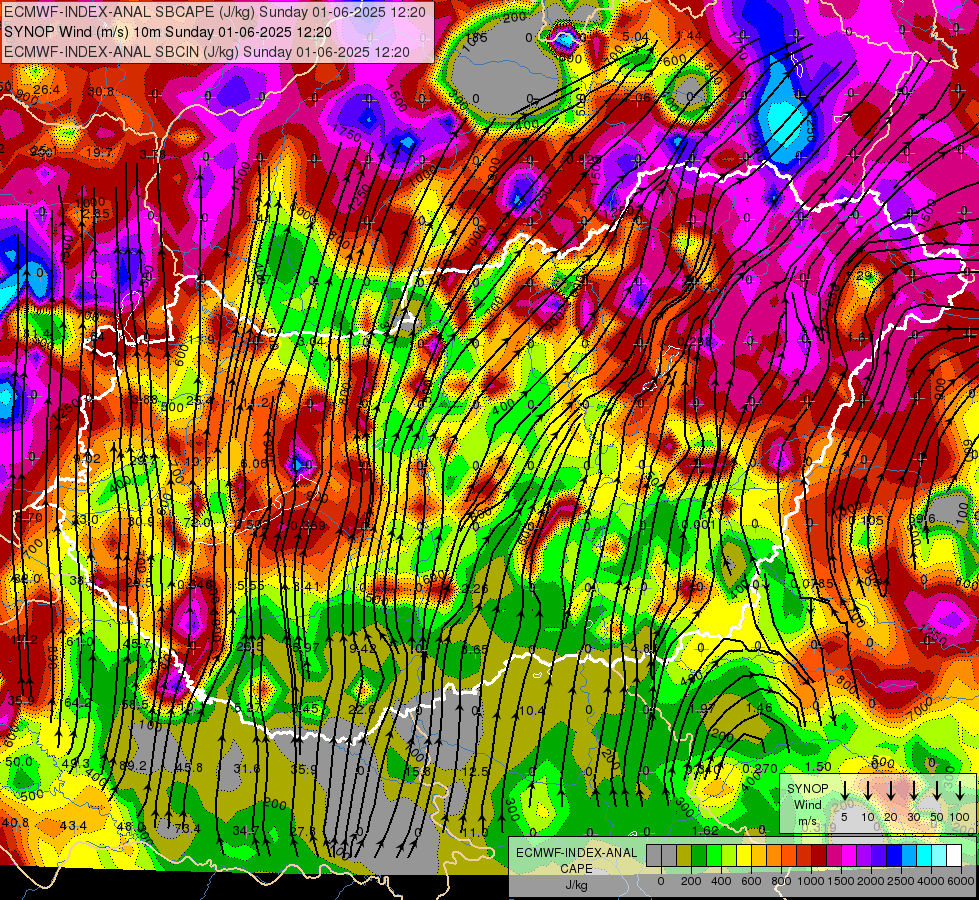The width and height of the screenshot is (979, 900).
Task: Click the 5 m/s wind arrow in legend
Action: pyautogui.click(x=845, y=791)
